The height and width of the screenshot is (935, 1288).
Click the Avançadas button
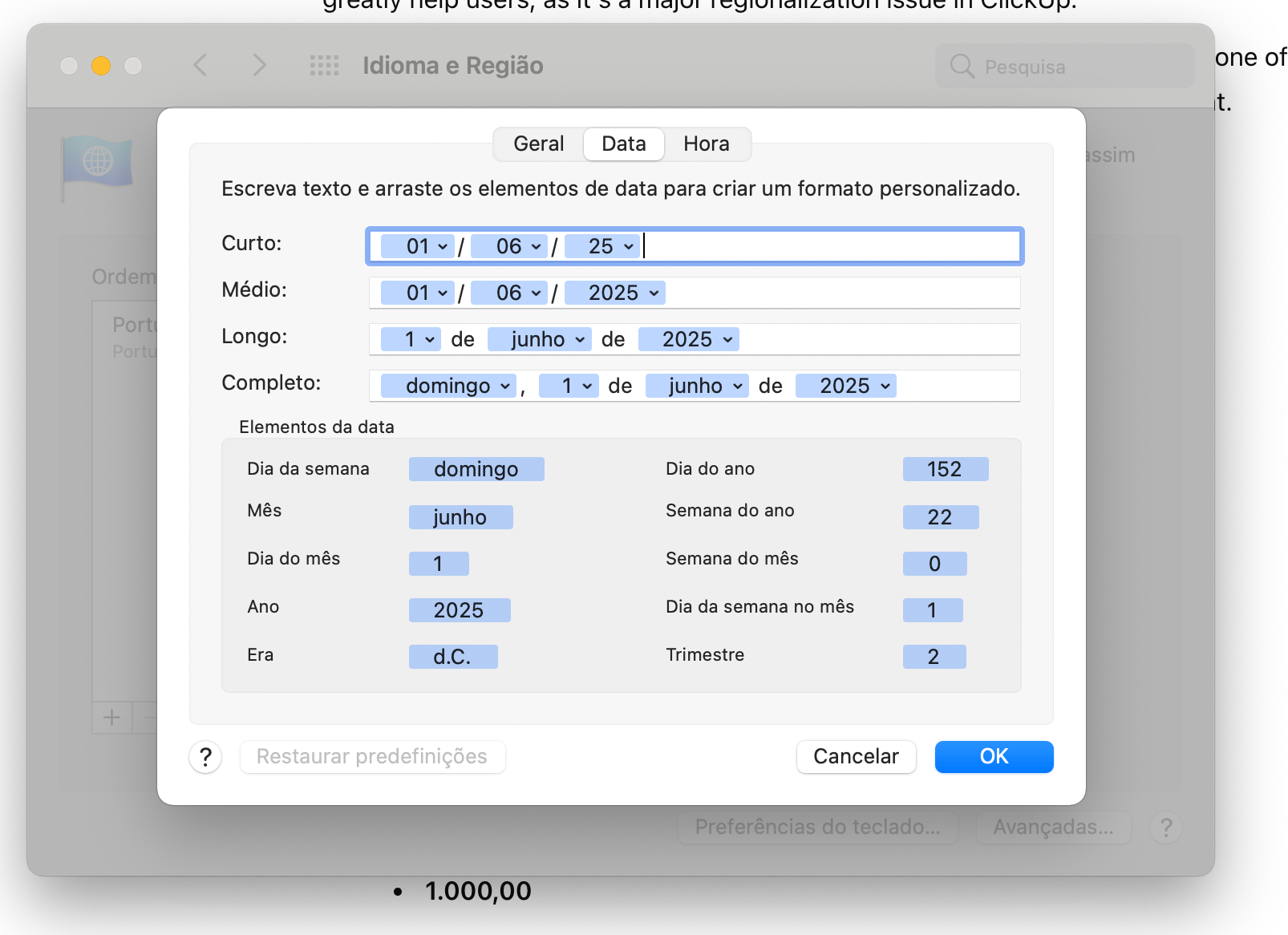(1053, 827)
